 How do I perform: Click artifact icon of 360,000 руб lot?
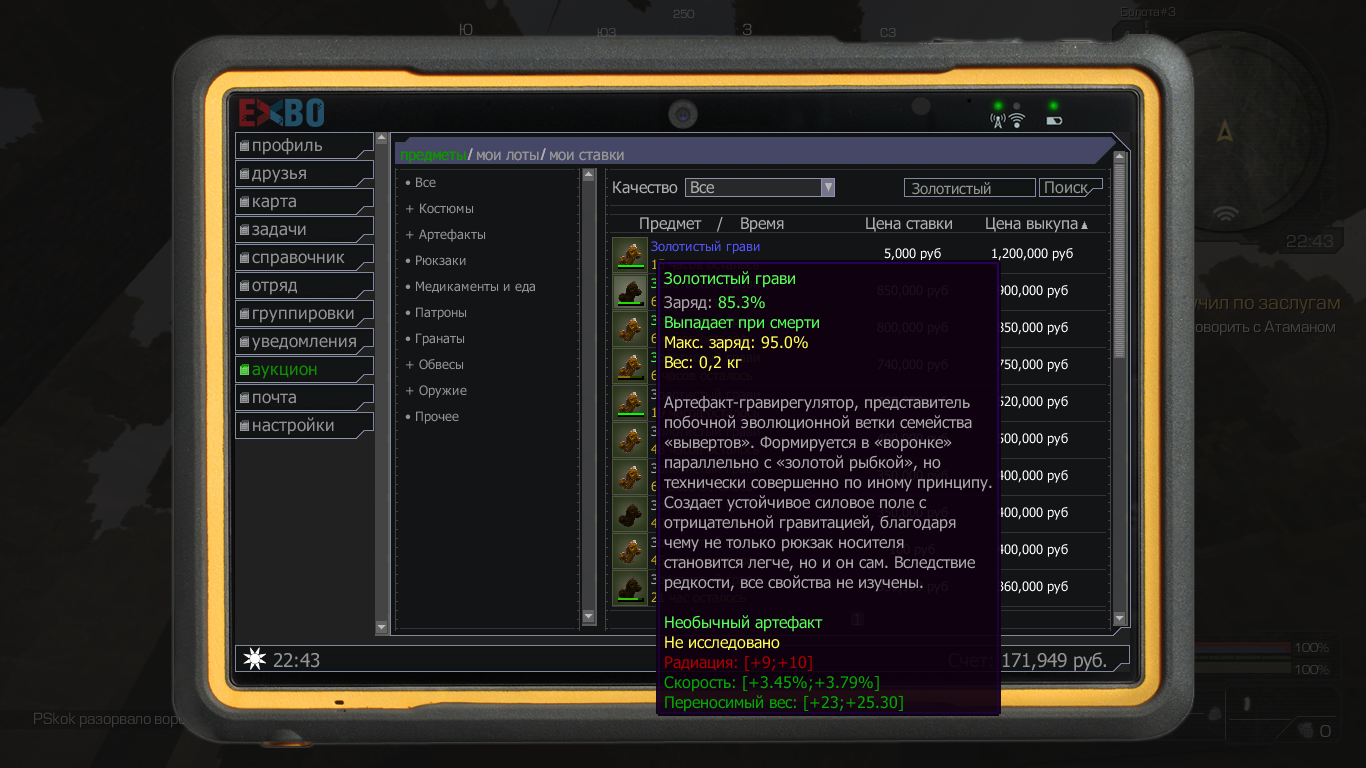[629, 587]
